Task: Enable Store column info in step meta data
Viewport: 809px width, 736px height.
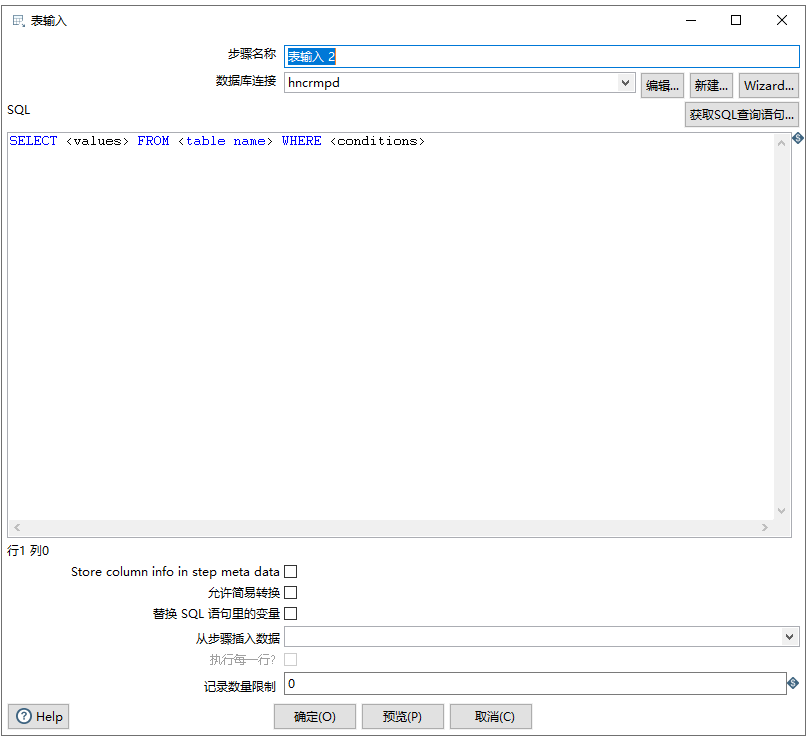Action: pos(290,571)
